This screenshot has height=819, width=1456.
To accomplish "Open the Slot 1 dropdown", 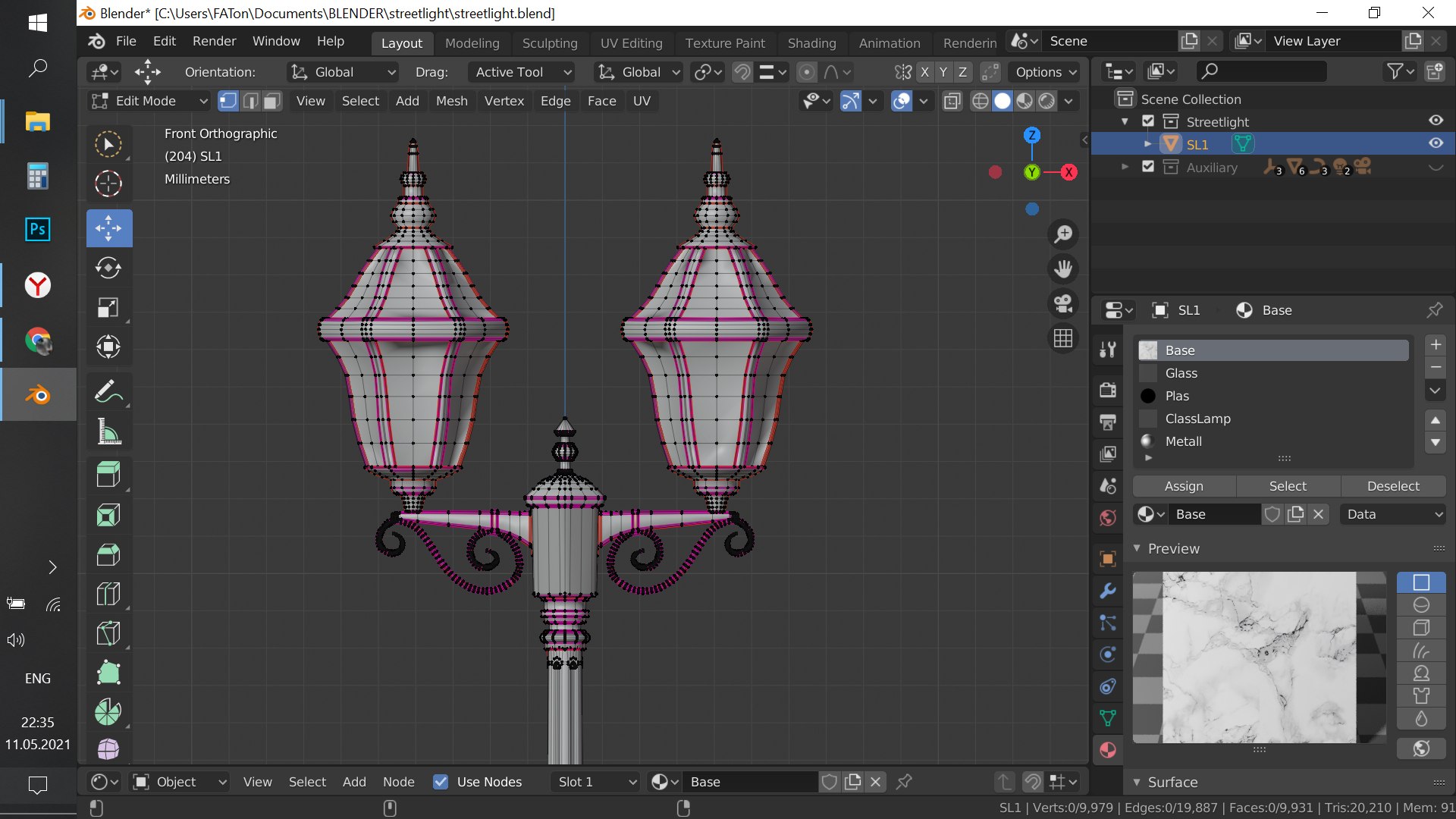I will point(596,782).
